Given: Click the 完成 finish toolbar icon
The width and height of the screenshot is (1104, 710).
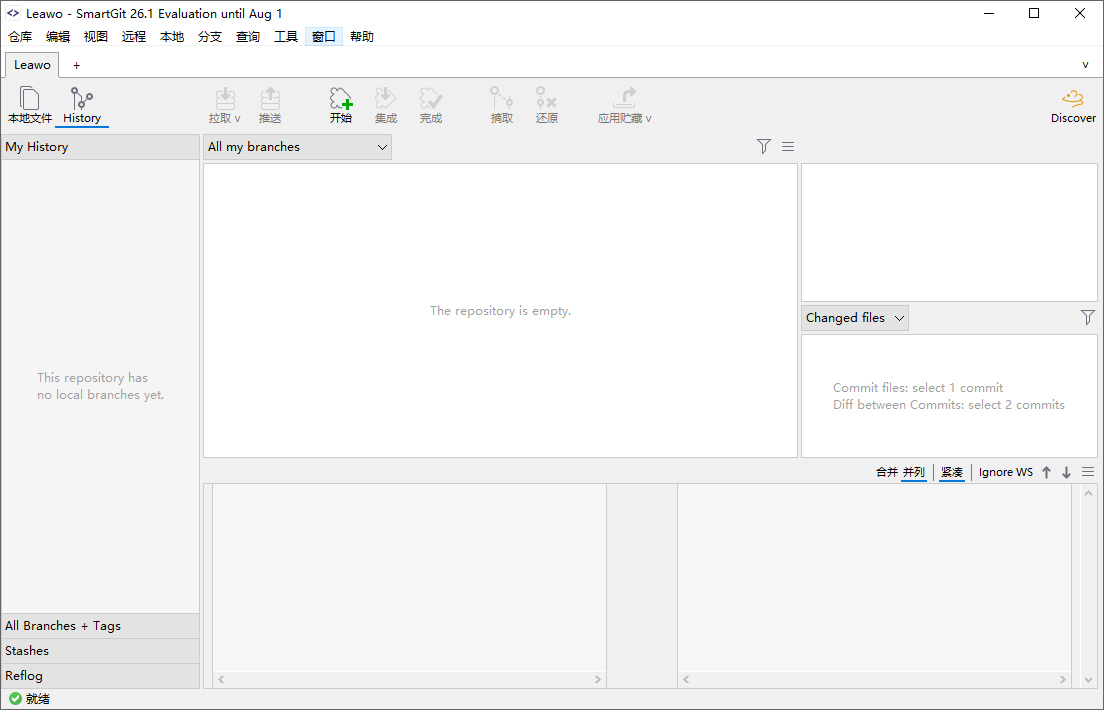Looking at the screenshot, I should click(x=431, y=105).
